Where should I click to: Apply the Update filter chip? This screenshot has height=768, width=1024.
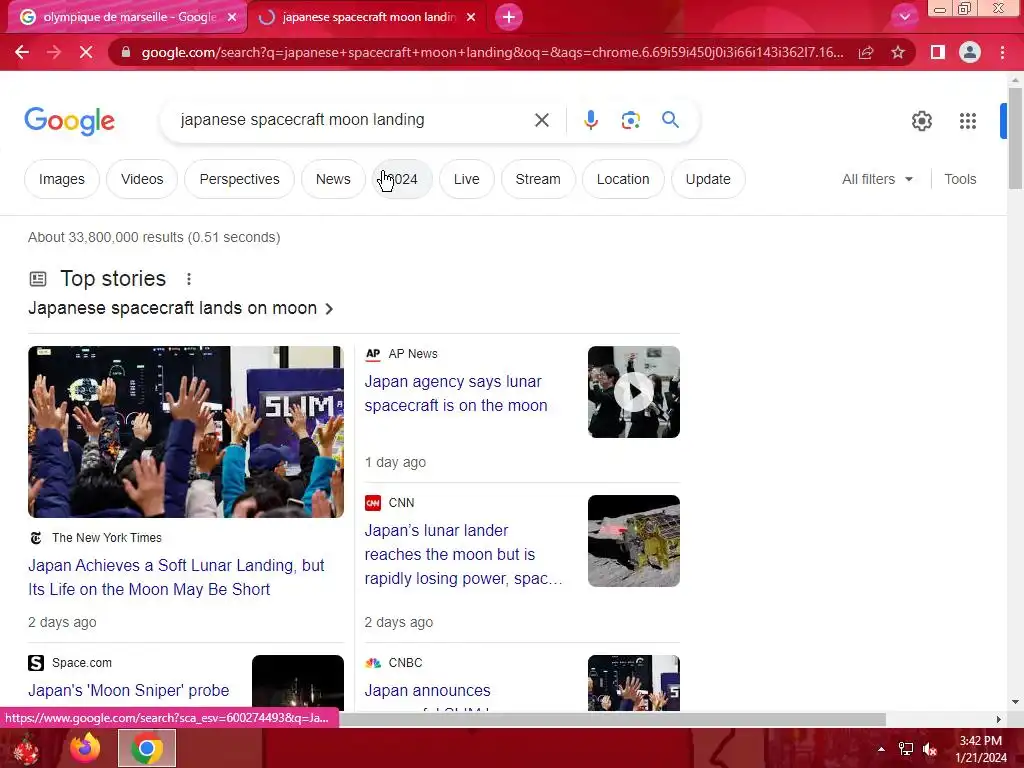[x=708, y=179]
